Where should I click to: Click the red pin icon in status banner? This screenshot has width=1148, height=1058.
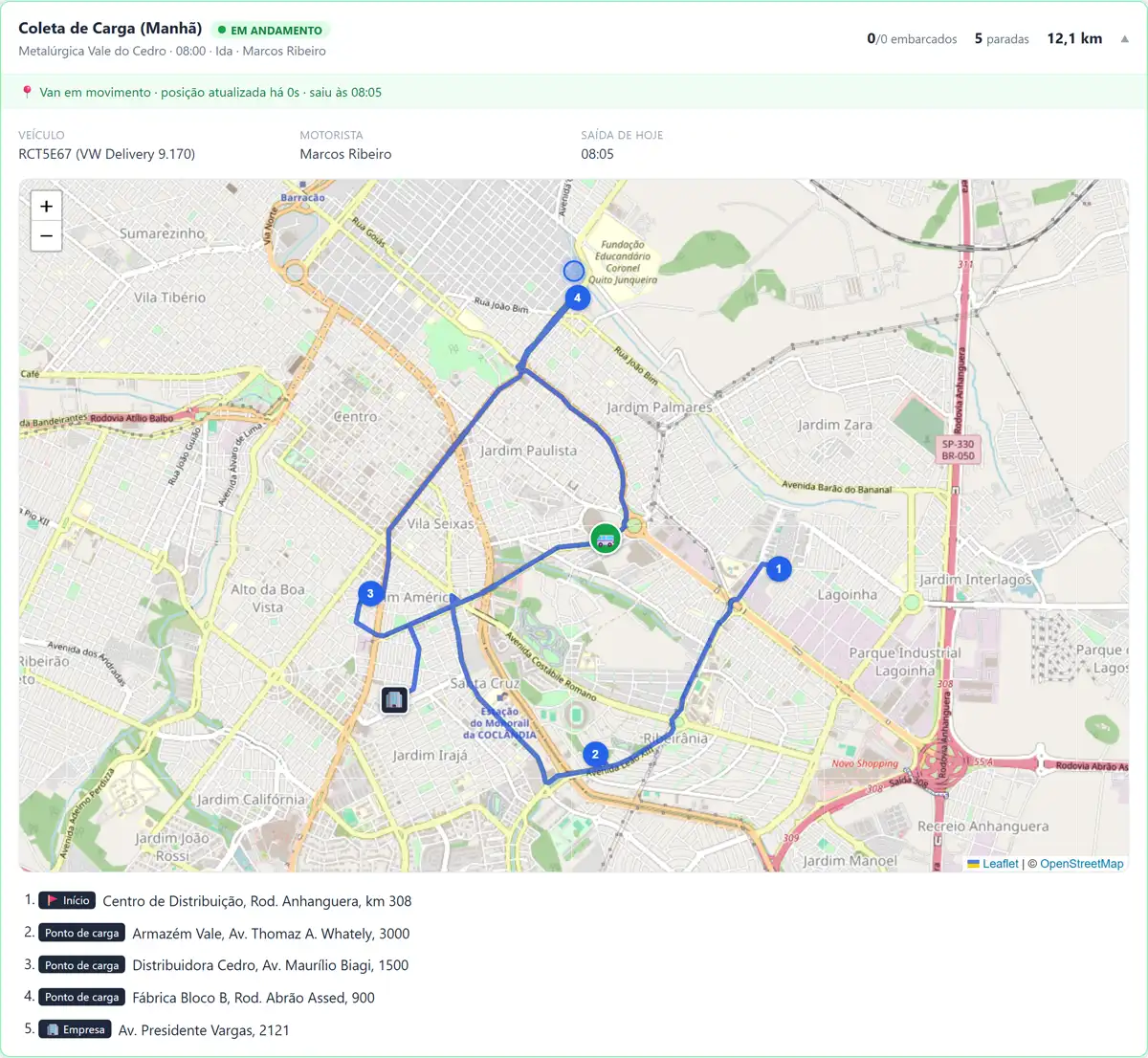click(x=27, y=92)
